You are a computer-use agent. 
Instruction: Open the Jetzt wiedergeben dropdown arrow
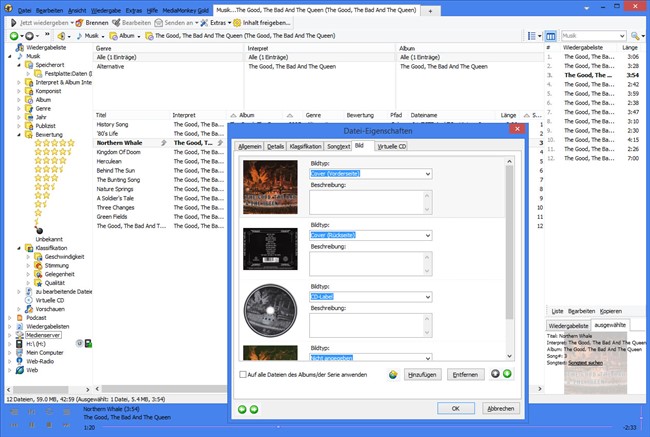tap(72, 23)
